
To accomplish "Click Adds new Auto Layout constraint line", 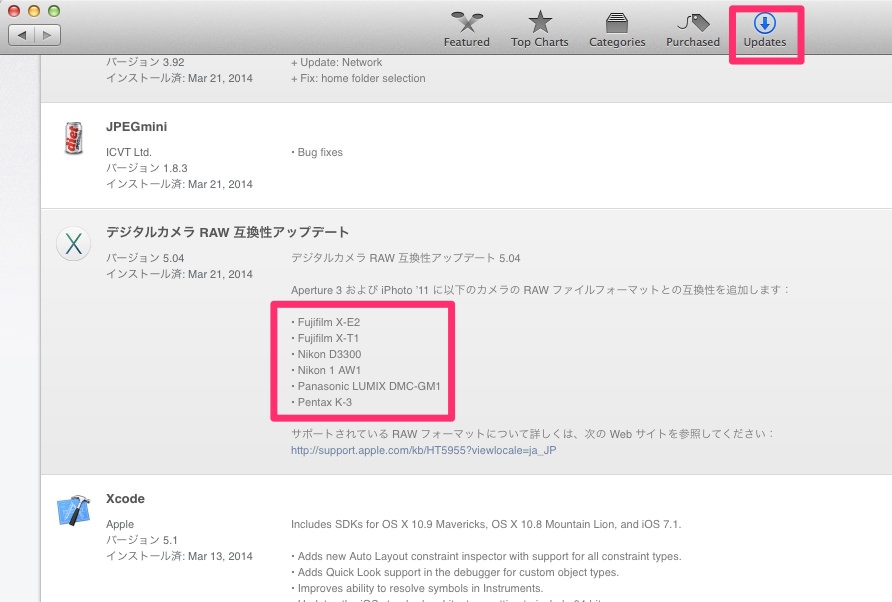I will (486, 556).
